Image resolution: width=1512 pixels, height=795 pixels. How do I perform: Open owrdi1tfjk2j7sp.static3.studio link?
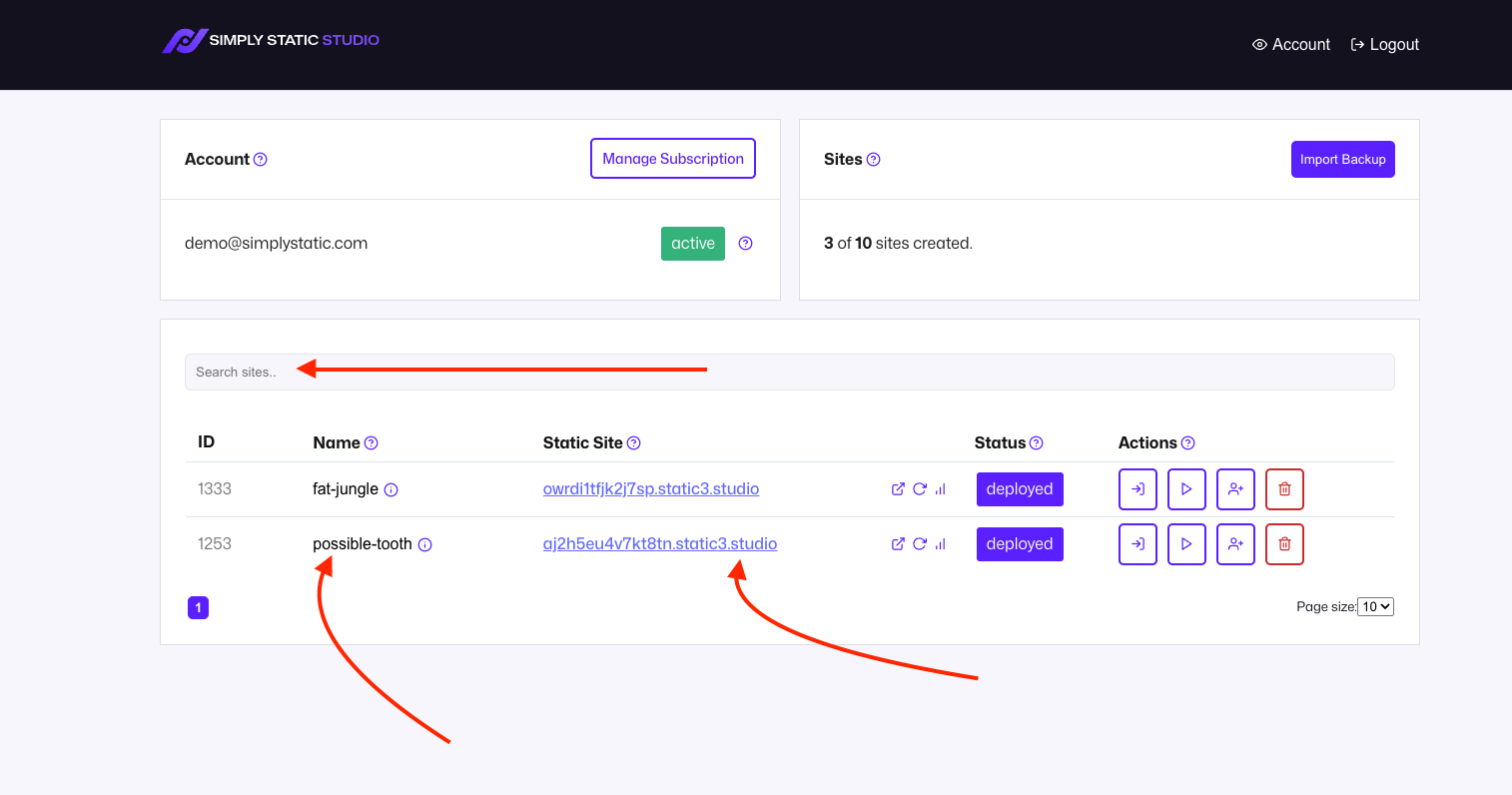(x=651, y=489)
